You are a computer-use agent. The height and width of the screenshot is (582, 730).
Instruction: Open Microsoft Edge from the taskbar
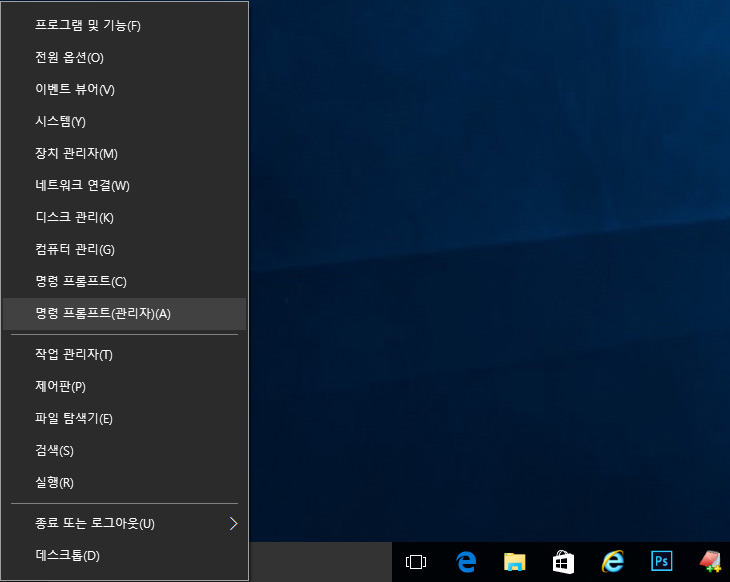[466, 562]
